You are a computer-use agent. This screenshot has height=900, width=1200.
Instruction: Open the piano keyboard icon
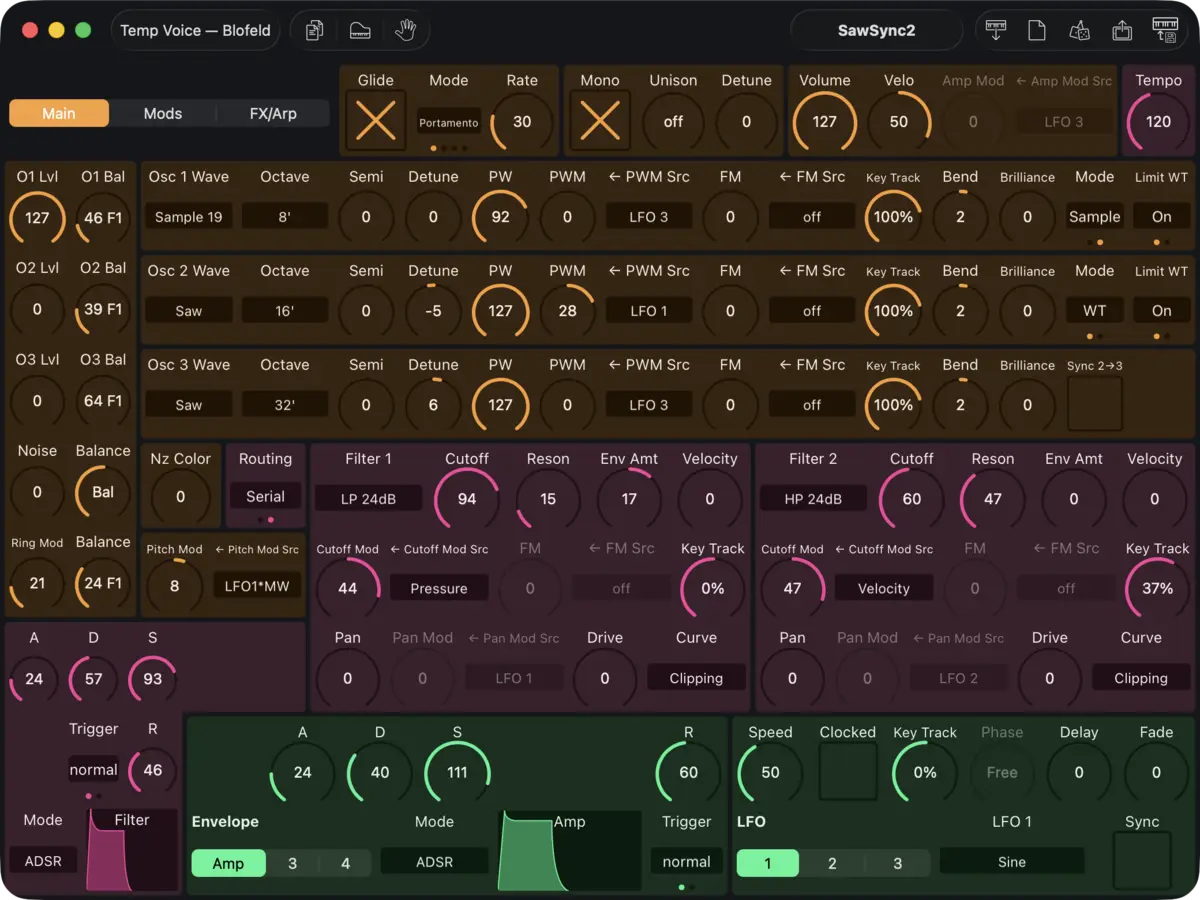pyautogui.click(x=360, y=31)
